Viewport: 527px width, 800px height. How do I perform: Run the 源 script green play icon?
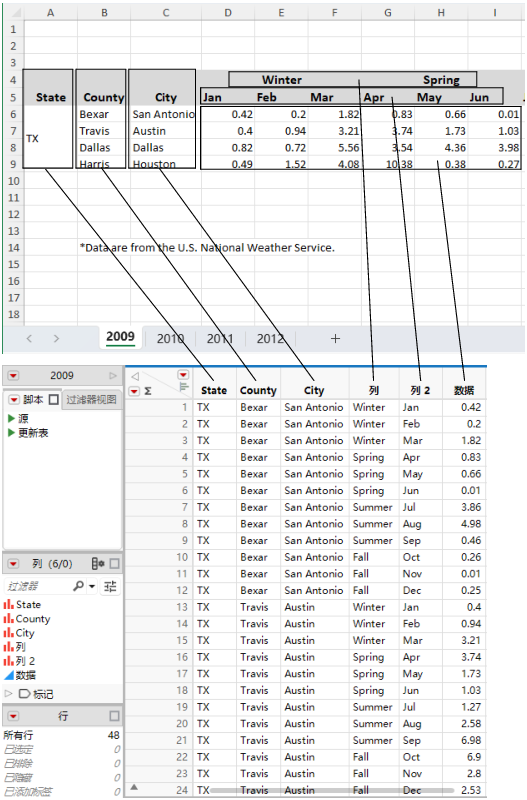(11, 418)
